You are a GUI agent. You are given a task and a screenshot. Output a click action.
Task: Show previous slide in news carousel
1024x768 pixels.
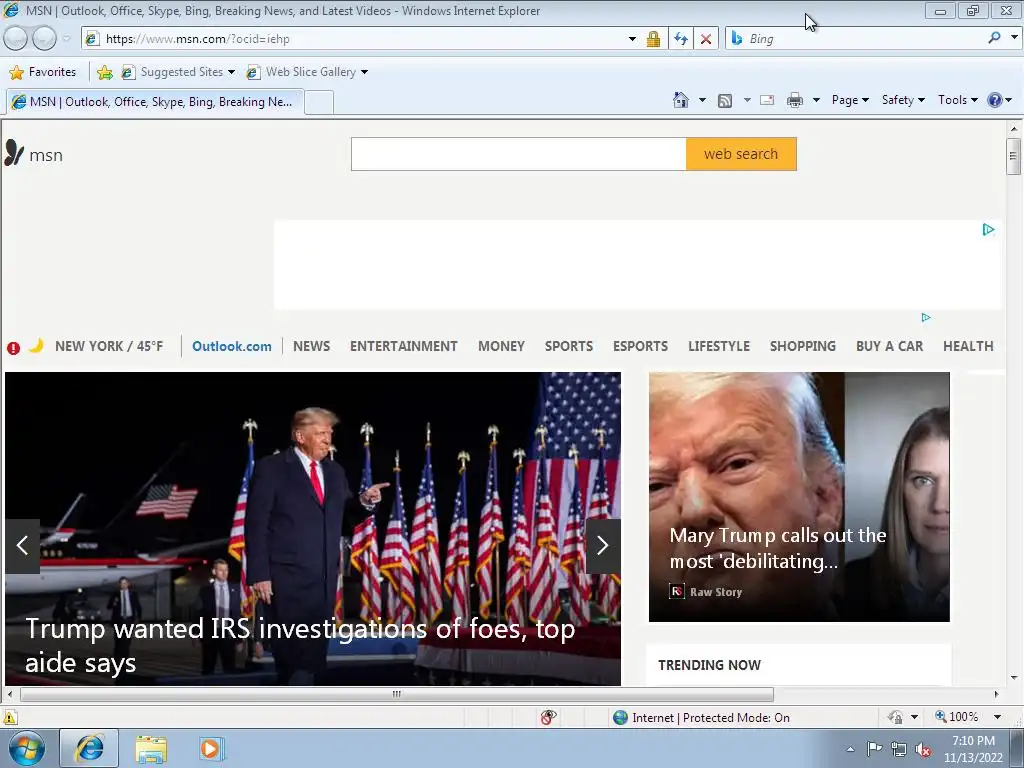tap(22, 546)
